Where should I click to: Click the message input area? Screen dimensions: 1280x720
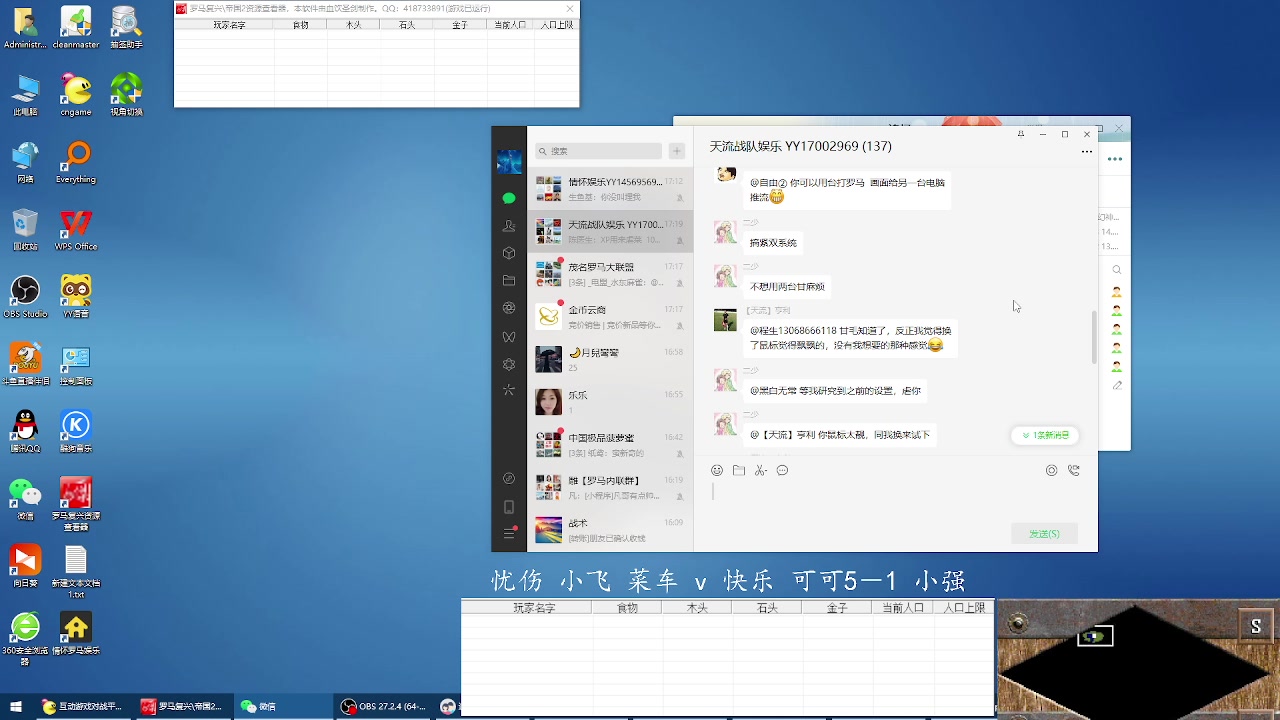(895, 500)
